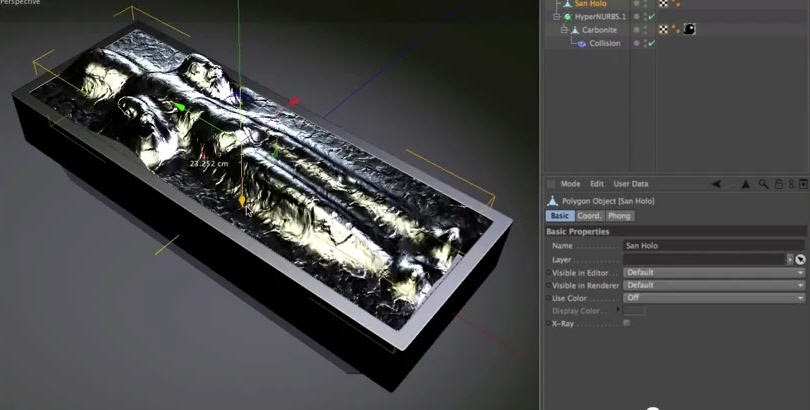Switch to the Coord. tab
The height and width of the screenshot is (410, 810).
pyautogui.click(x=590, y=216)
